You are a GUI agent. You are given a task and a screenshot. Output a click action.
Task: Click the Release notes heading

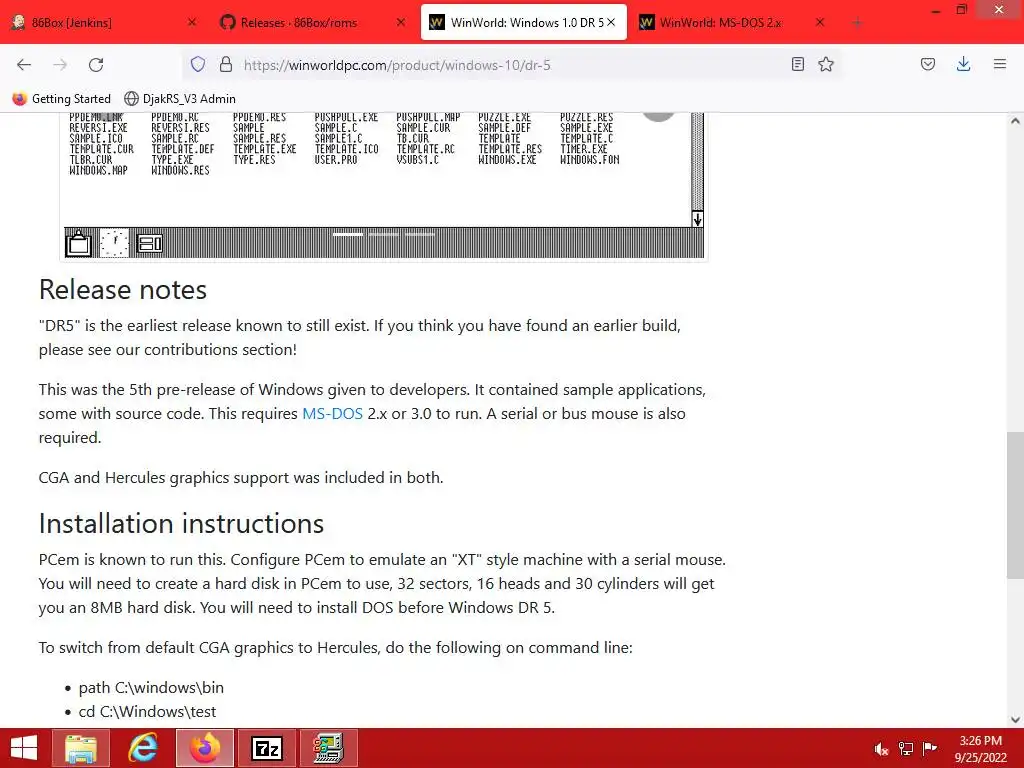pyautogui.click(x=123, y=289)
